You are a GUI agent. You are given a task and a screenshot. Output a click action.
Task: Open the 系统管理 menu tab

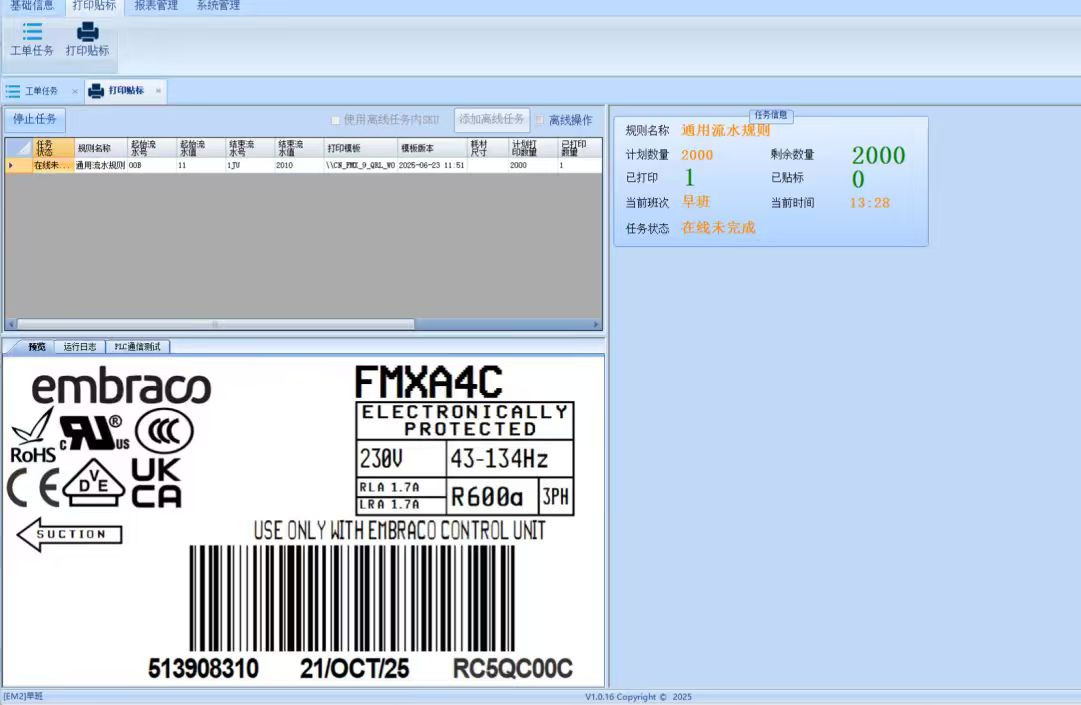pyautogui.click(x=217, y=6)
